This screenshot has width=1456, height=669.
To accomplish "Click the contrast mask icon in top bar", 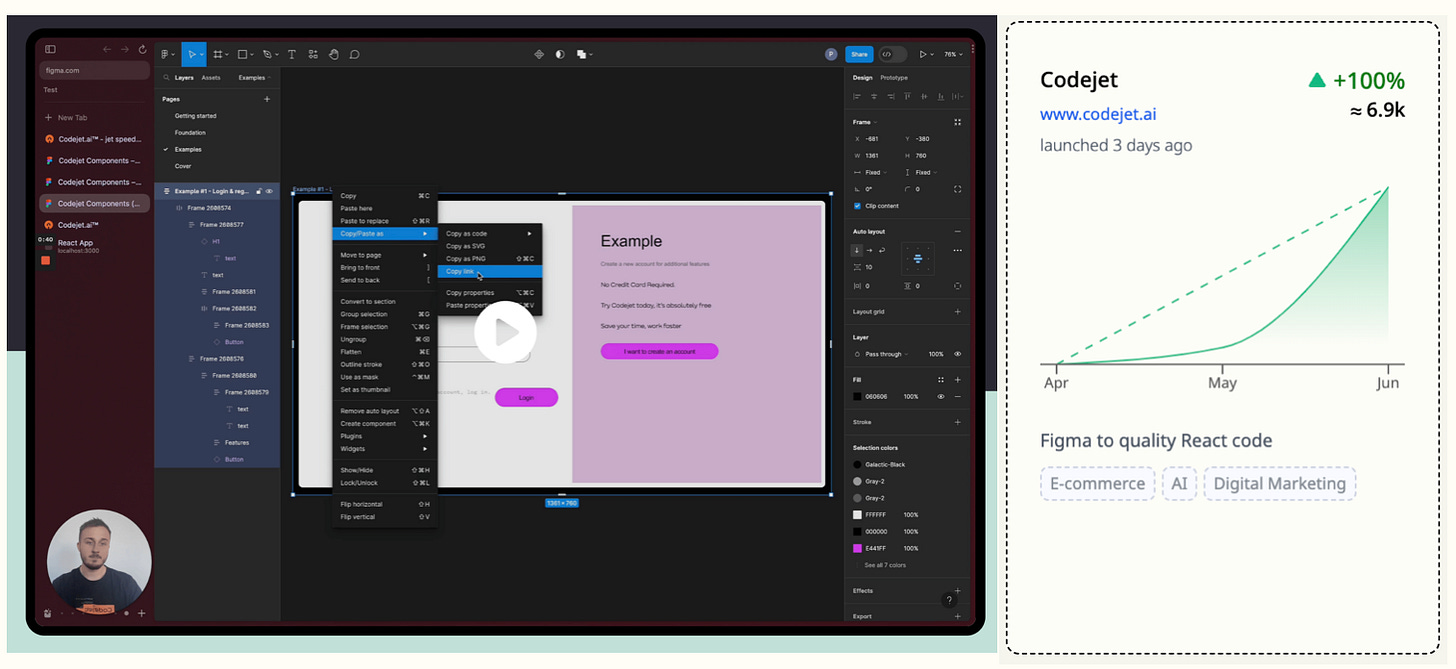I will click(x=559, y=54).
